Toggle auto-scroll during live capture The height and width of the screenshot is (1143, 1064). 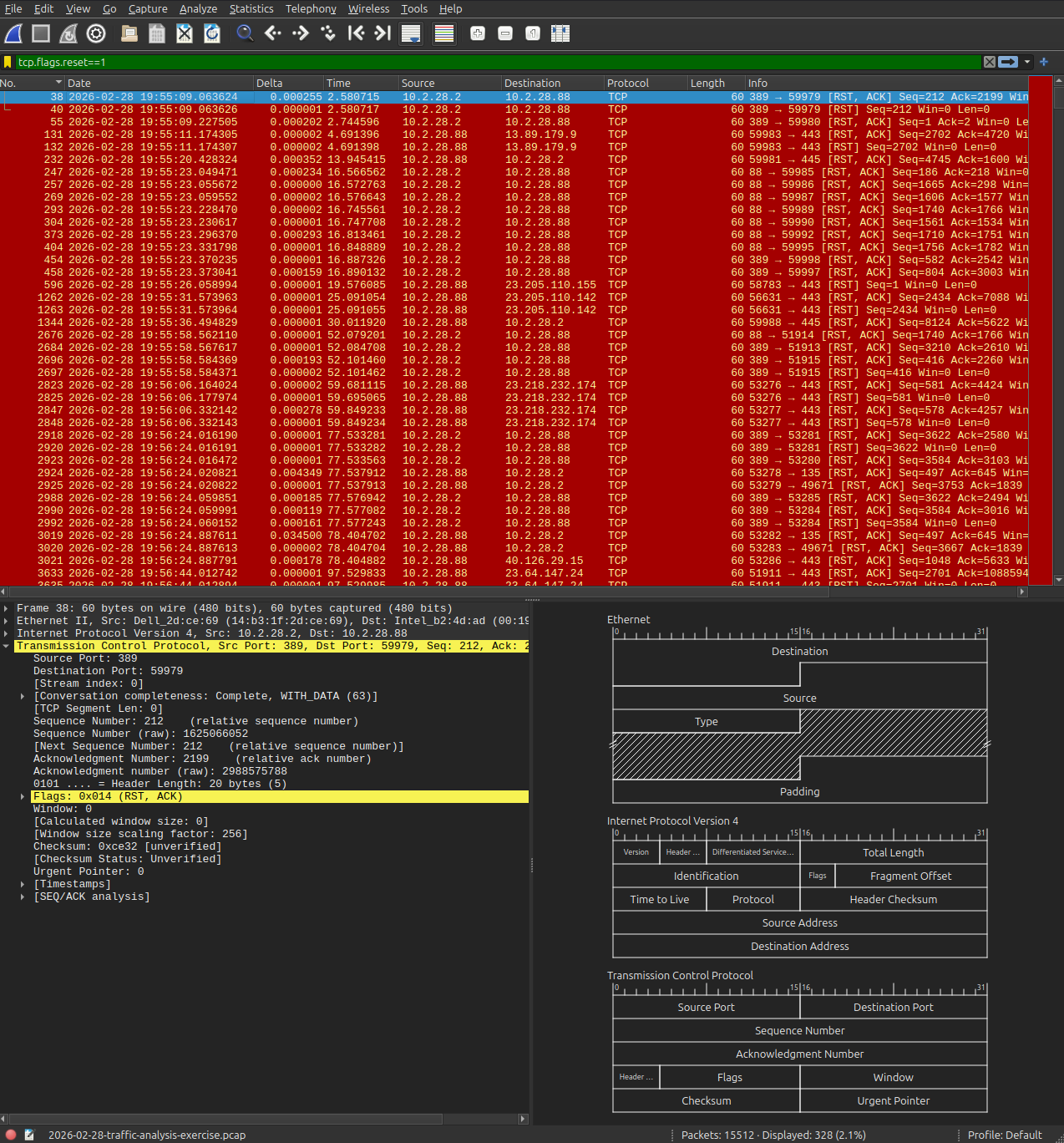(x=410, y=33)
